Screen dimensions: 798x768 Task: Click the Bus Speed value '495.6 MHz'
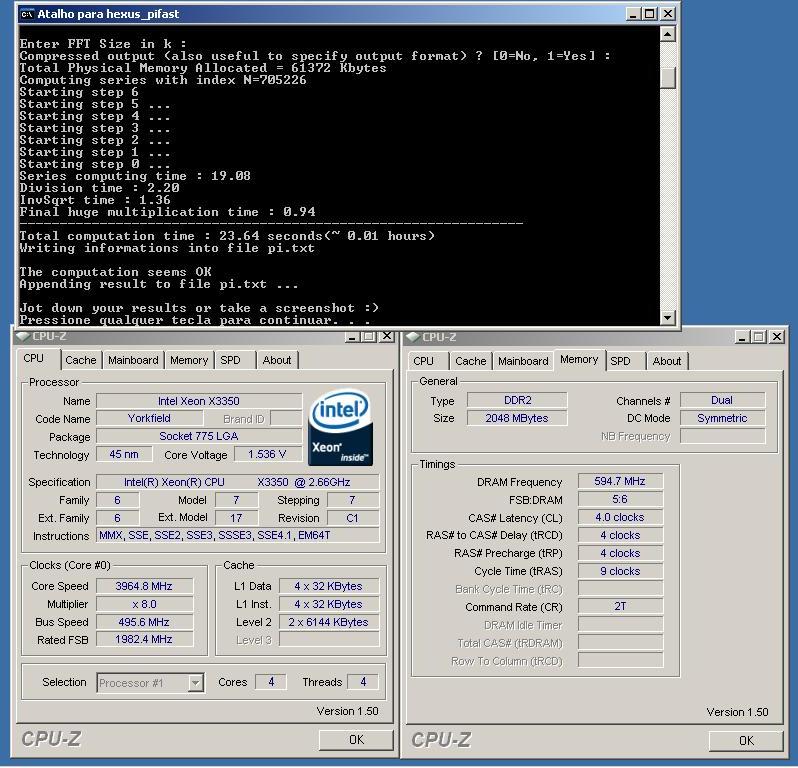(x=144, y=622)
